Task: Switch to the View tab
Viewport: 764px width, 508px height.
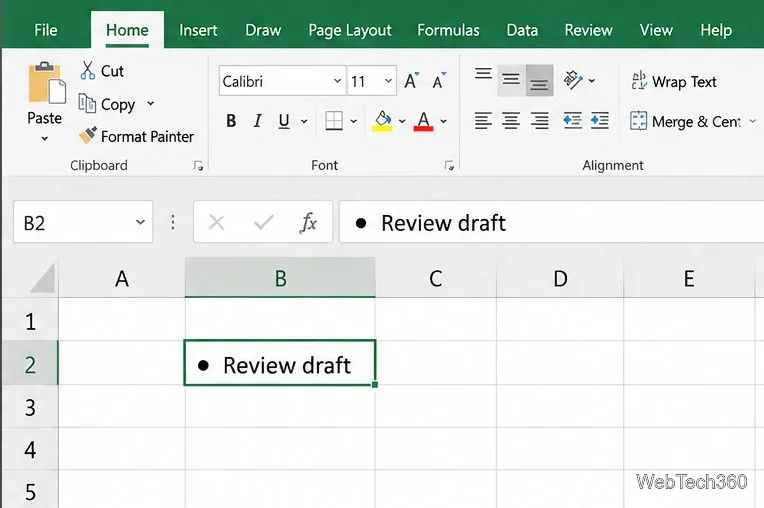Action: coord(656,30)
